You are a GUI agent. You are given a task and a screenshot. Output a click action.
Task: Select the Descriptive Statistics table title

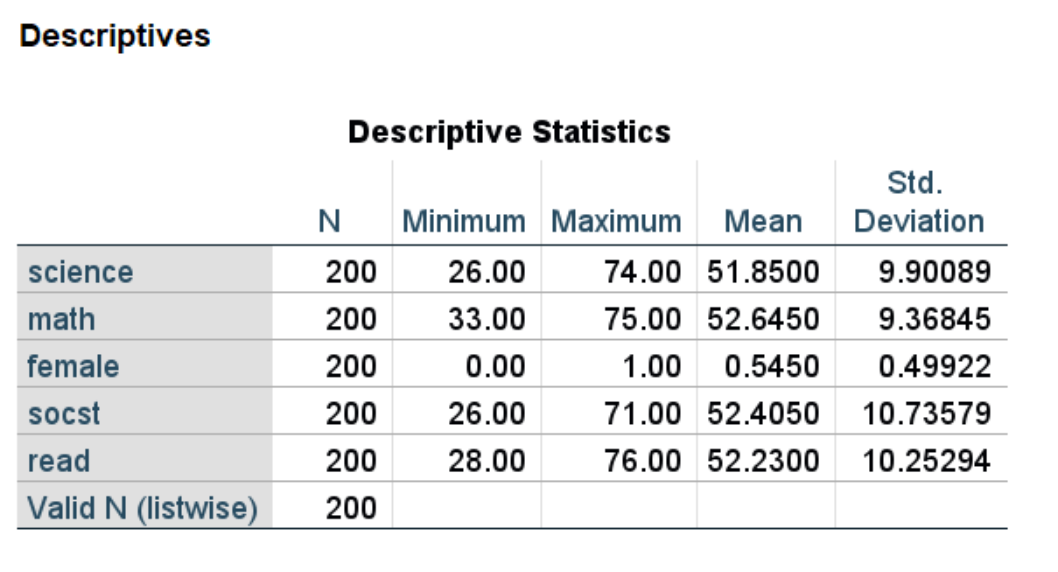[x=509, y=131]
